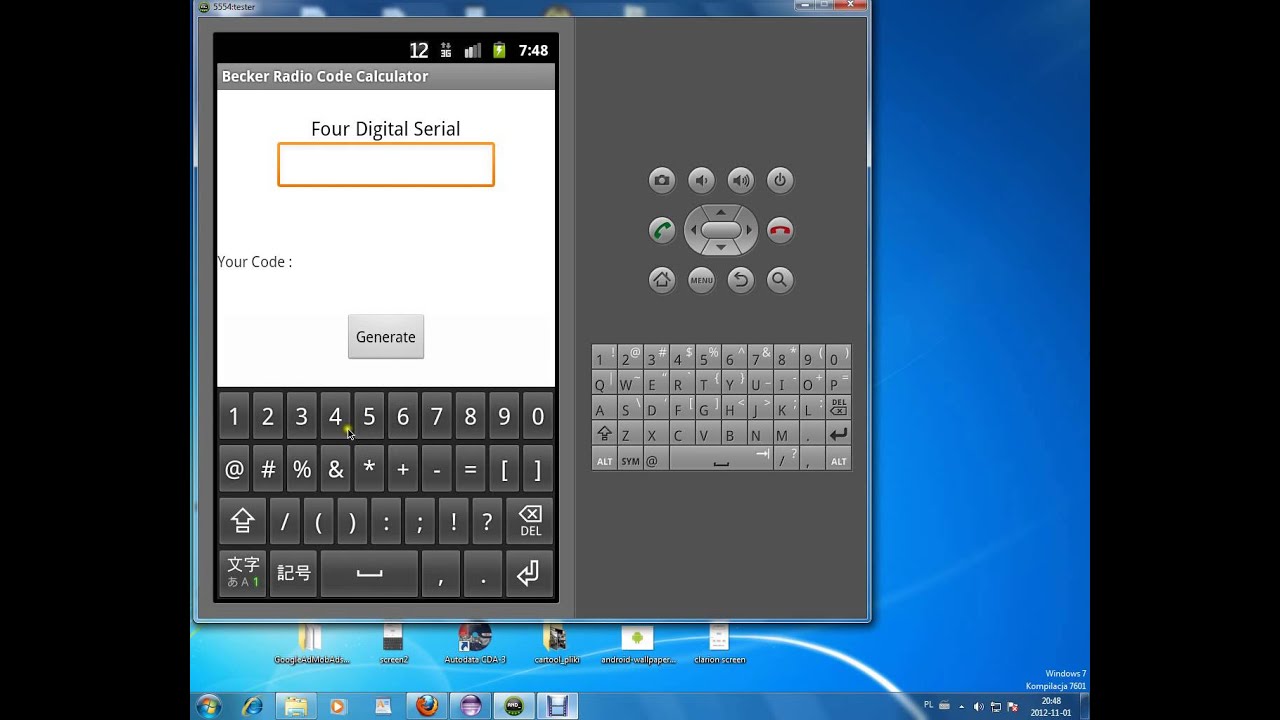Tap the 4 key on phone keyboard

pyautogui.click(x=335, y=417)
